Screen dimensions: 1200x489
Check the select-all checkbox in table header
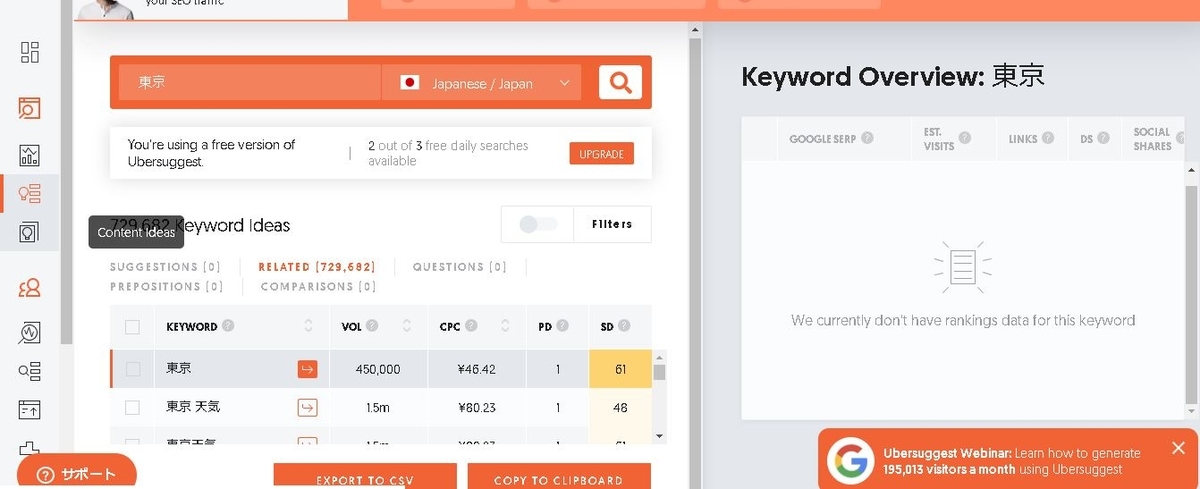click(x=132, y=326)
